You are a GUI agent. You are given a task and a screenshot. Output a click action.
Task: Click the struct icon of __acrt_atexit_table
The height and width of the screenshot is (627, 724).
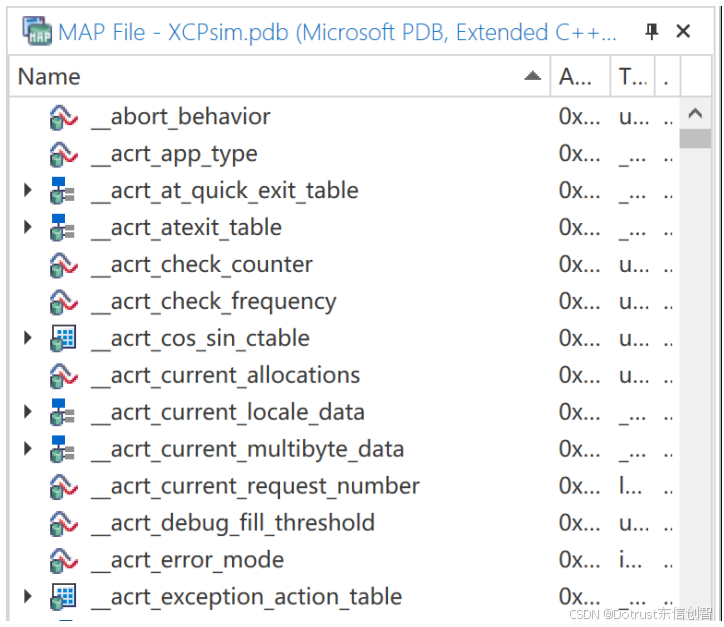click(x=62, y=228)
